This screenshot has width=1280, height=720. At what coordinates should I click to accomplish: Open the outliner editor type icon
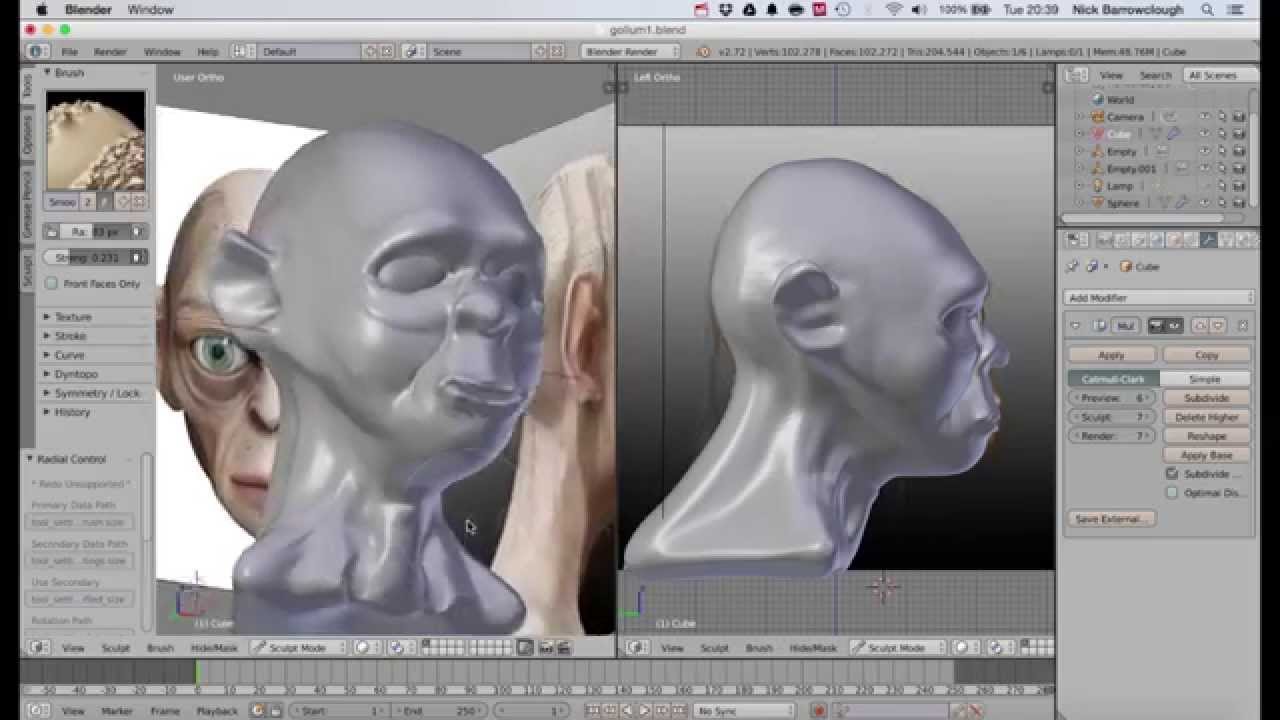1076,75
